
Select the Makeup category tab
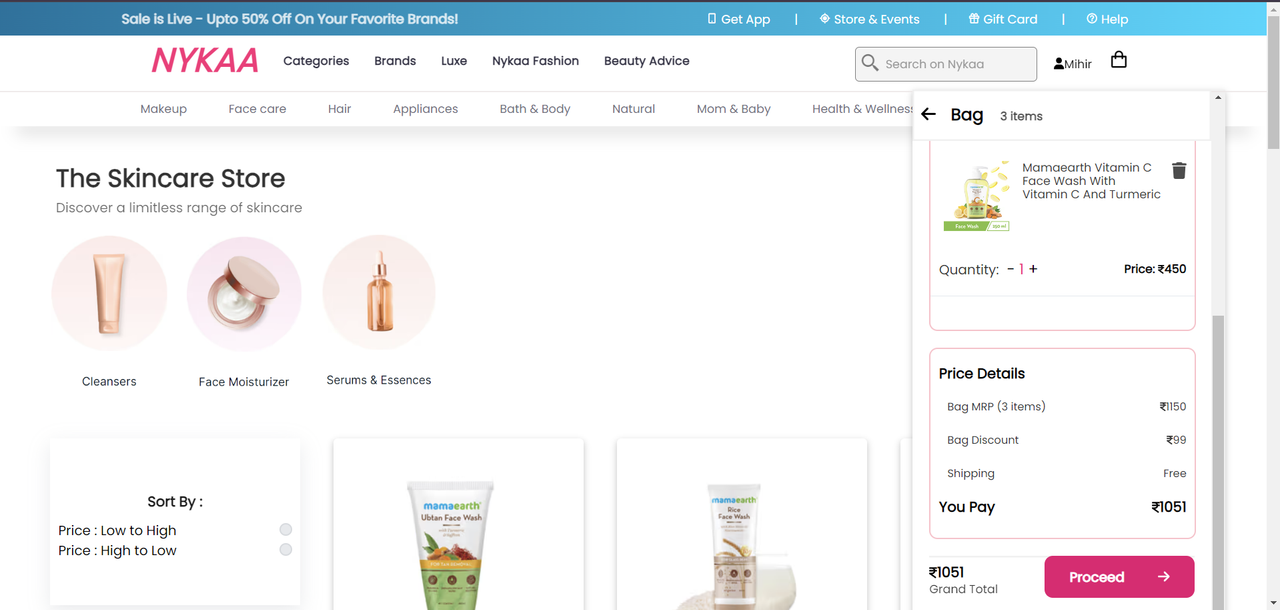pyautogui.click(x=163, y=109)
